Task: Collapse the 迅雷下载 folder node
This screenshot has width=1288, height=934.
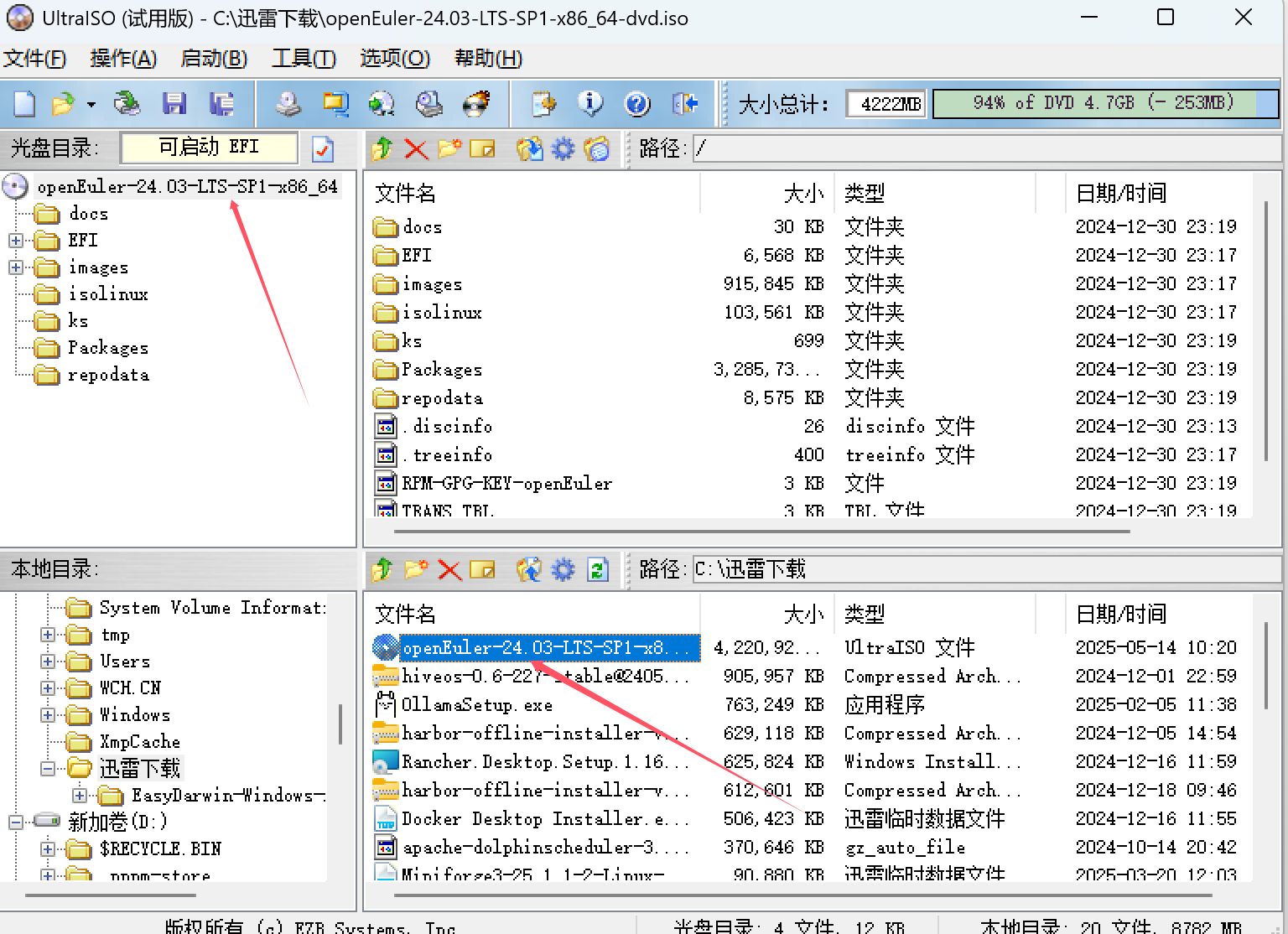Action: pyautogui.click(x=48, y=769)
